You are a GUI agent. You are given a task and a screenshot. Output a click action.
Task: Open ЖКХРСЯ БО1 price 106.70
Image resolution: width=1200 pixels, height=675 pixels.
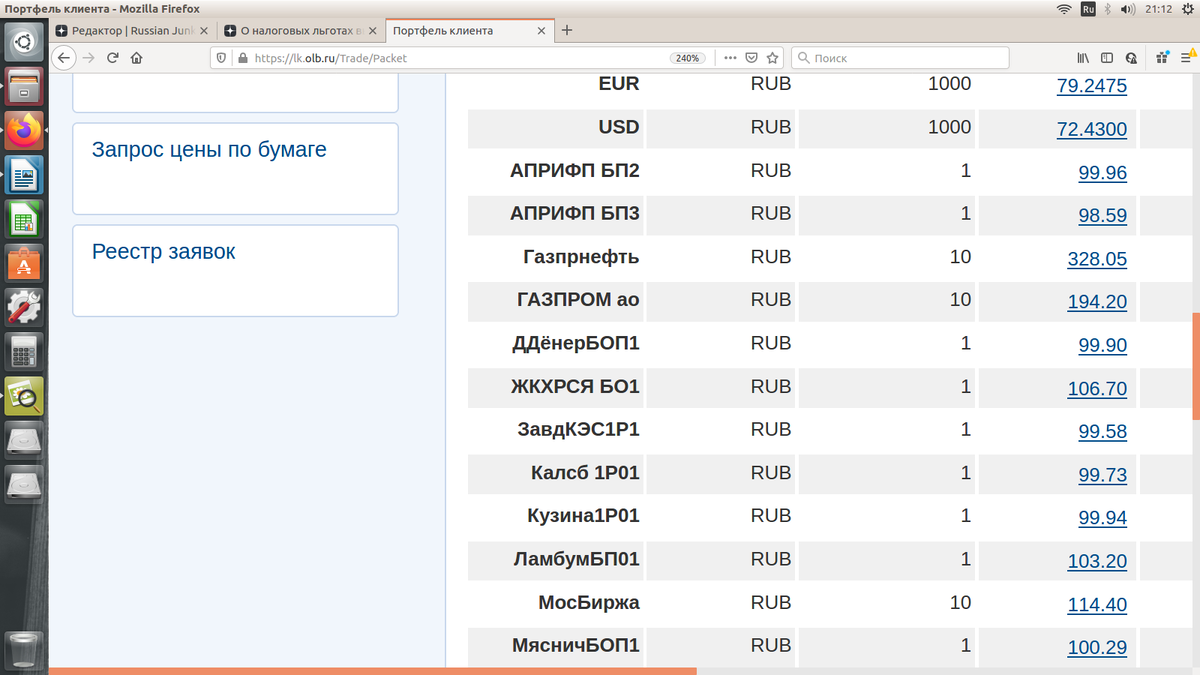[x=1097, y=389]
